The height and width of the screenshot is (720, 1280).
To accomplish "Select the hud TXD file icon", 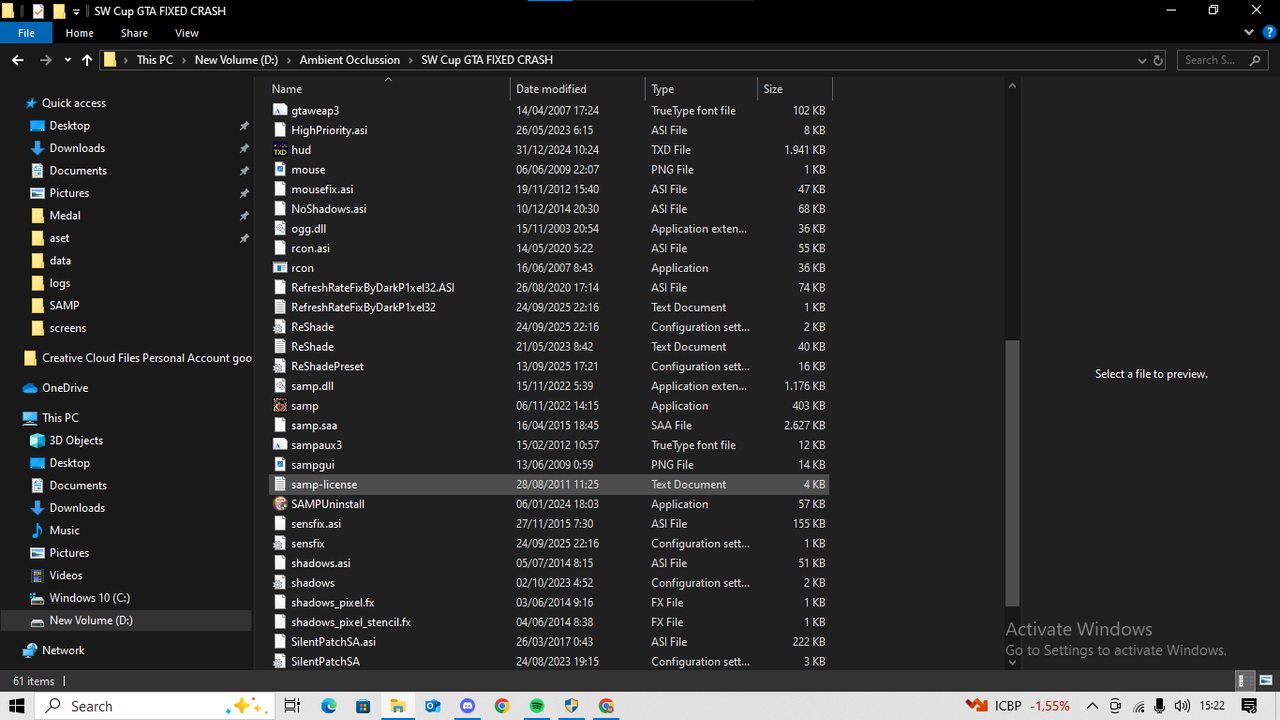I will click(x=280, y=150).
